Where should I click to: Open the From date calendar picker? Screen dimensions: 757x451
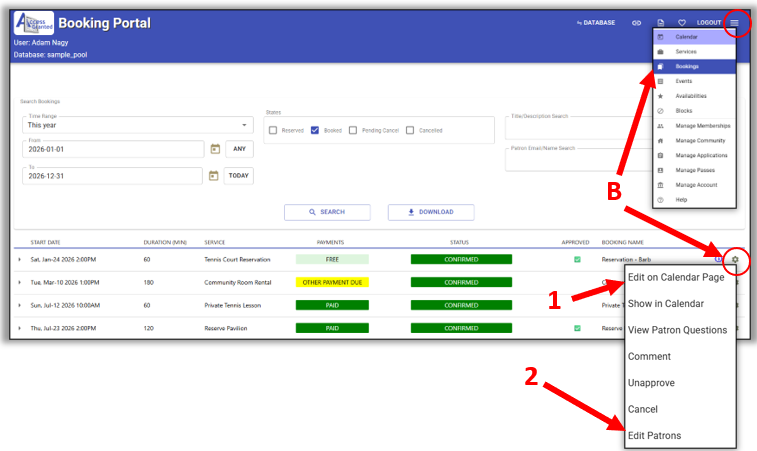[214, 149]
